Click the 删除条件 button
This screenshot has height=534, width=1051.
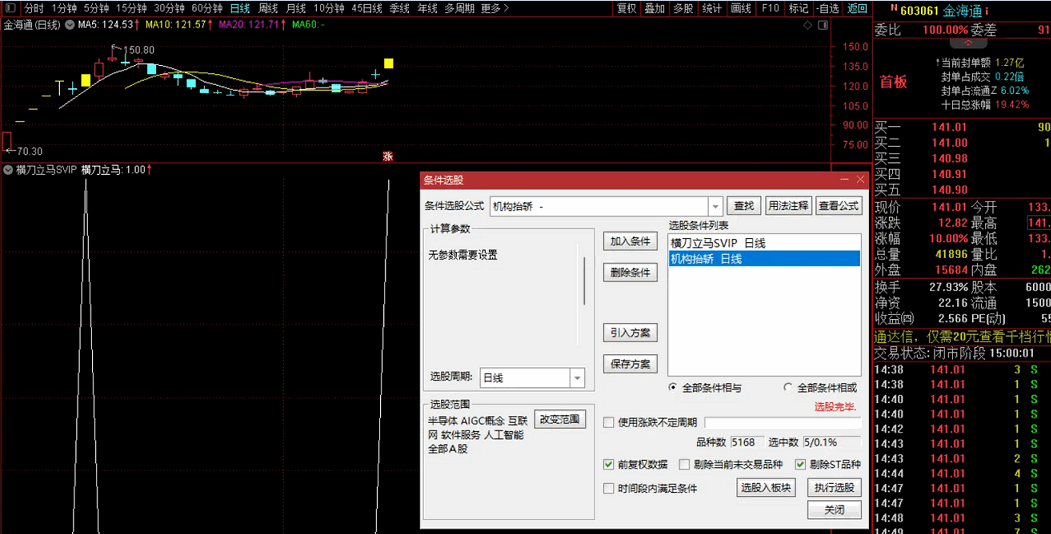[630, 273]
